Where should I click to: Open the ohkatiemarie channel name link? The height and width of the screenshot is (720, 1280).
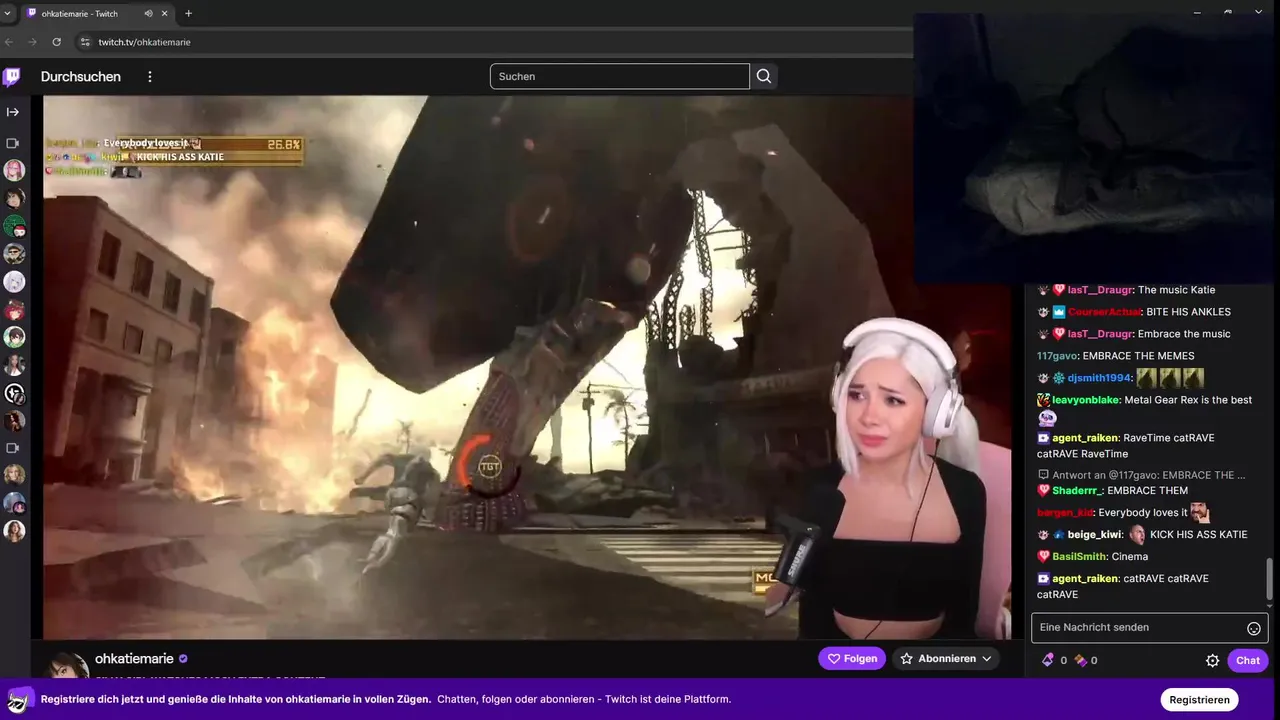click(134, 659)
